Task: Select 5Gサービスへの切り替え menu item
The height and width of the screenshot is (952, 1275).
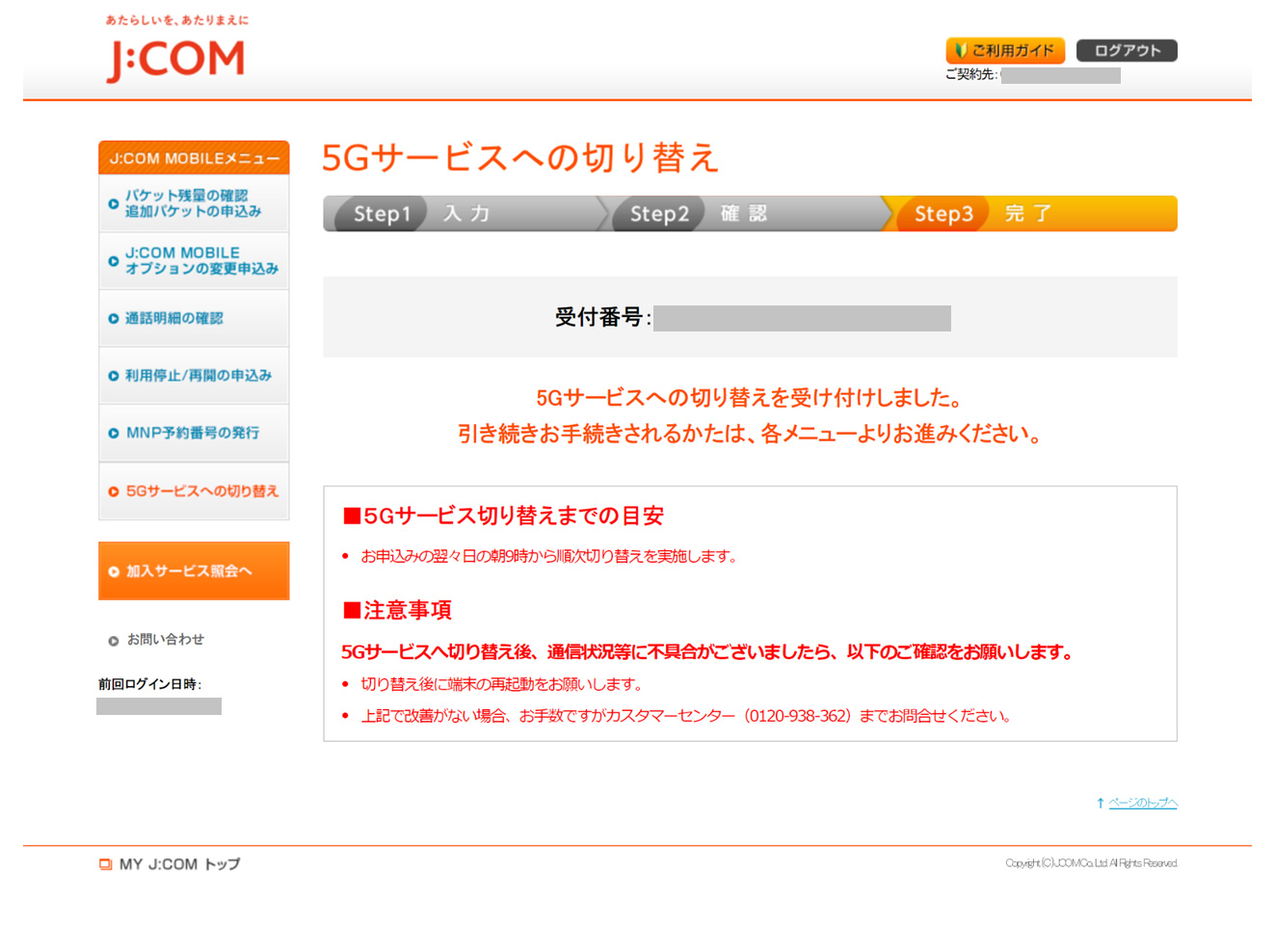Action: pyautogui.click(x=194, y=491)
